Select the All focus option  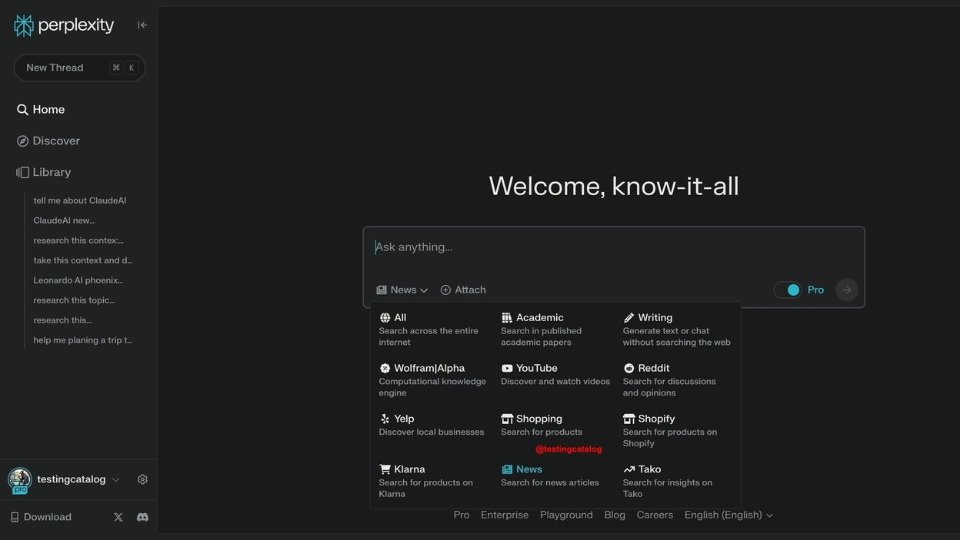point(431,329)
